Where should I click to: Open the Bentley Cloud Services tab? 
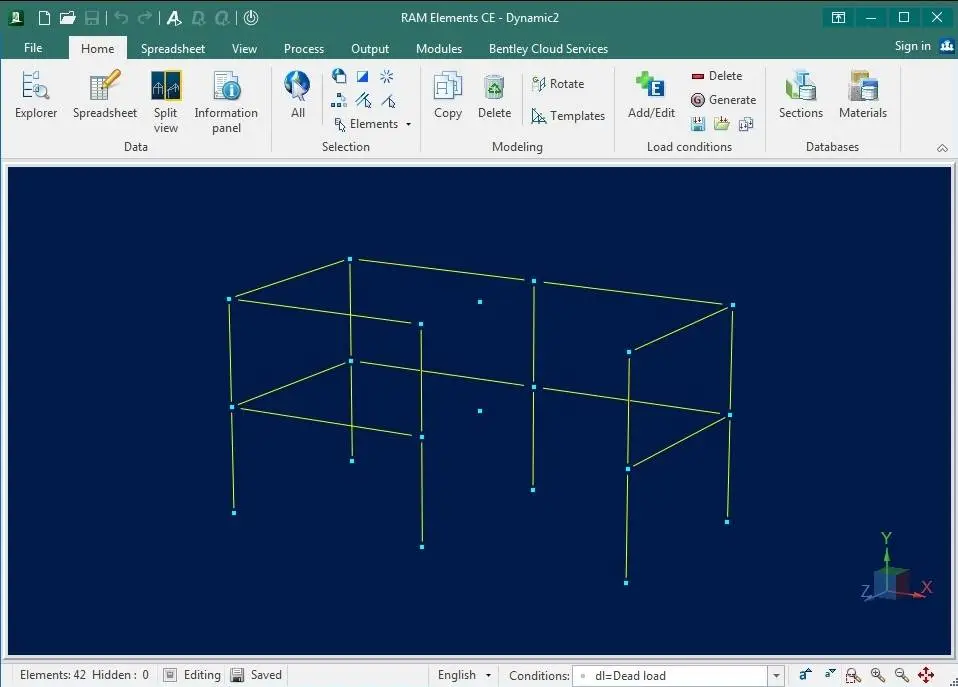tap(548, 48)
